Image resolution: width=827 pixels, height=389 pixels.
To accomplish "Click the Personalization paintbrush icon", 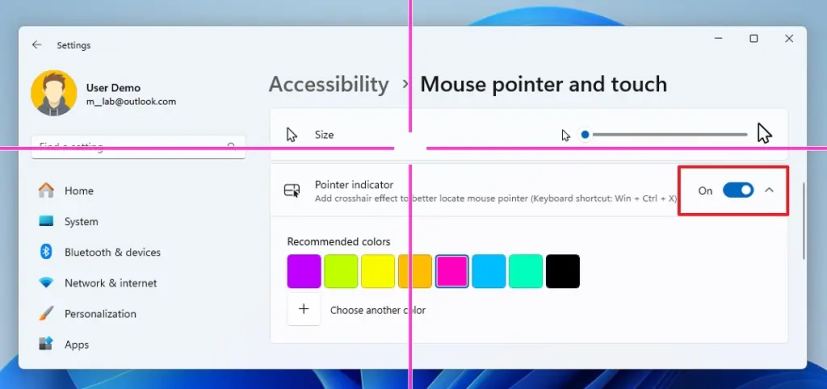I will [46, 314].
